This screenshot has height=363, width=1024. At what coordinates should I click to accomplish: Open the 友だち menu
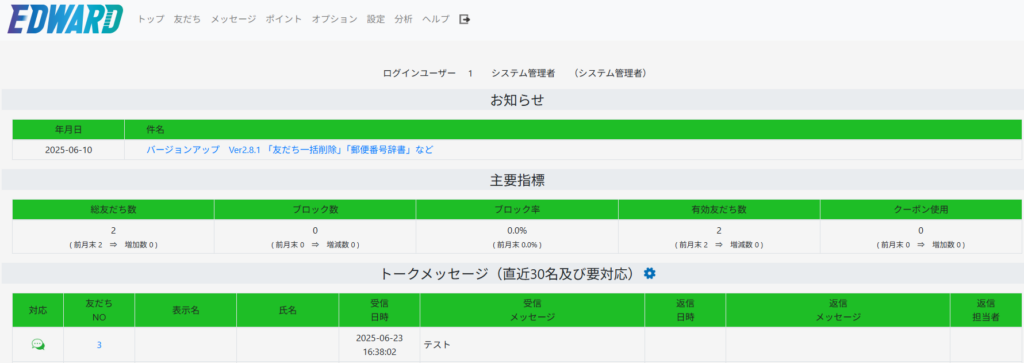click(187, 19)
